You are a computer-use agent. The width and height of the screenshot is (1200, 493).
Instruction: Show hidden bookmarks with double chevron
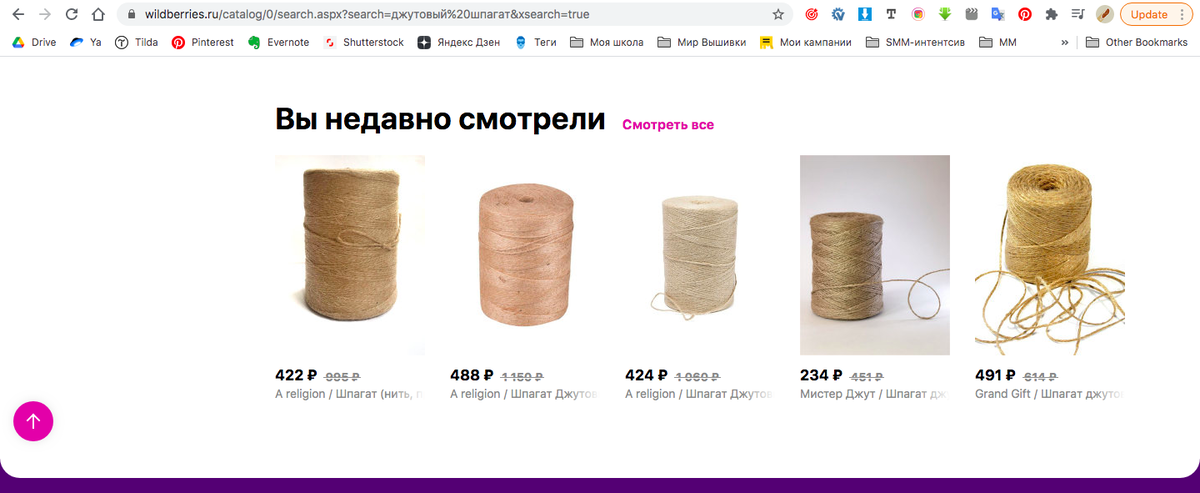coord(1065,43)
